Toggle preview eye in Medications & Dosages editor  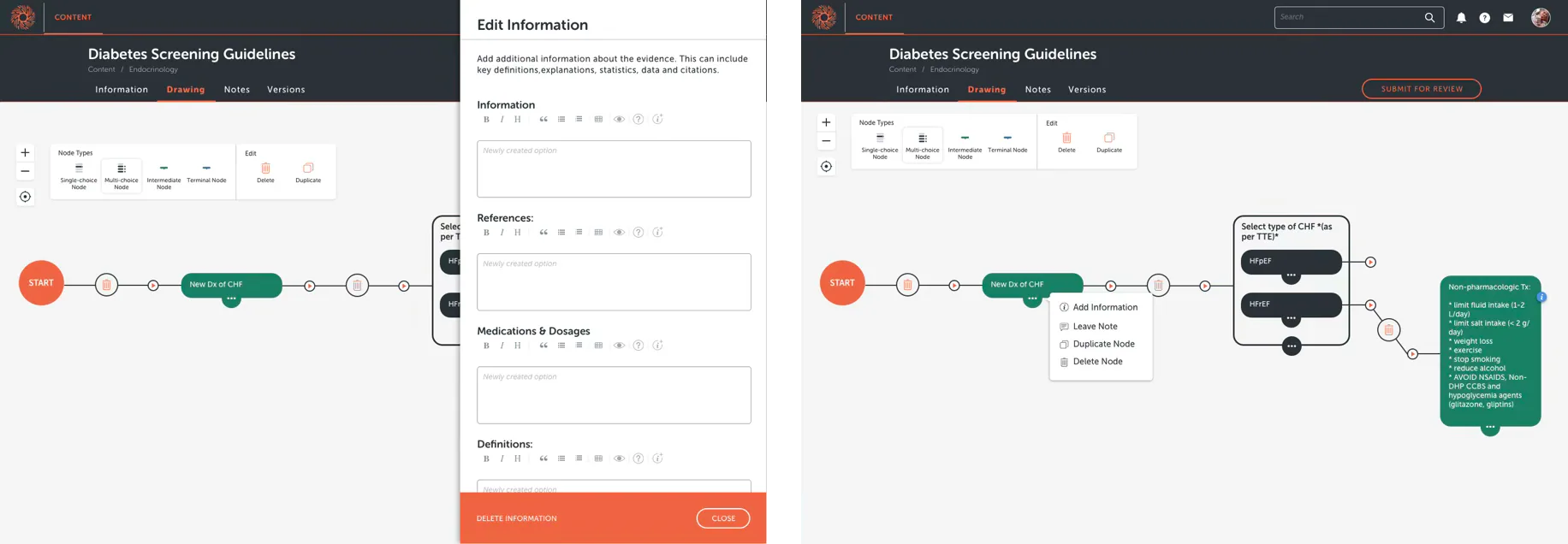click(619, 346)
